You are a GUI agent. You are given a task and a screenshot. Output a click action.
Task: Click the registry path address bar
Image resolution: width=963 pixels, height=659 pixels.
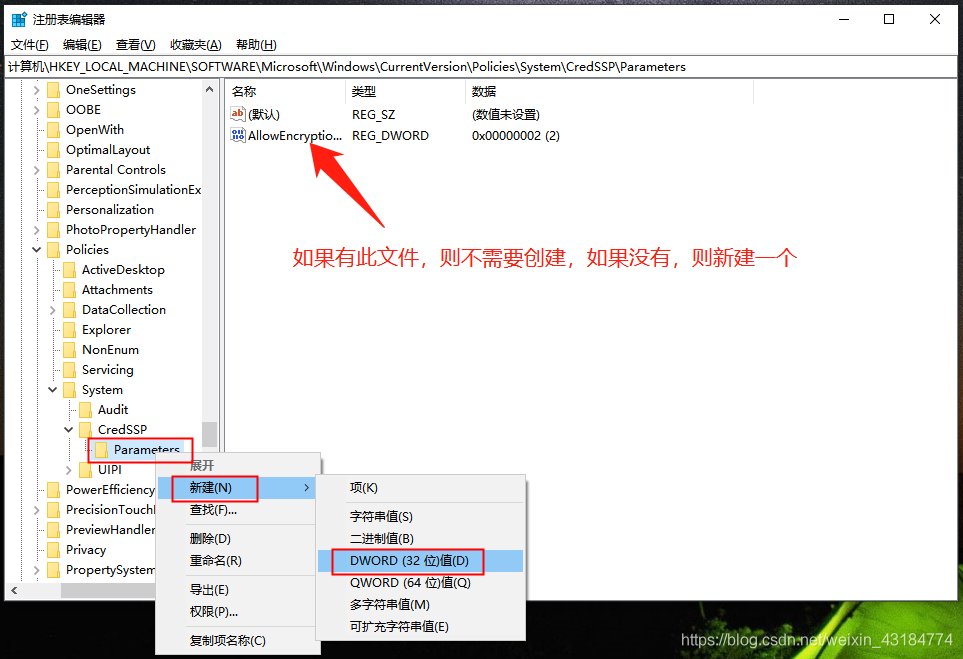[x=480, y=67]
